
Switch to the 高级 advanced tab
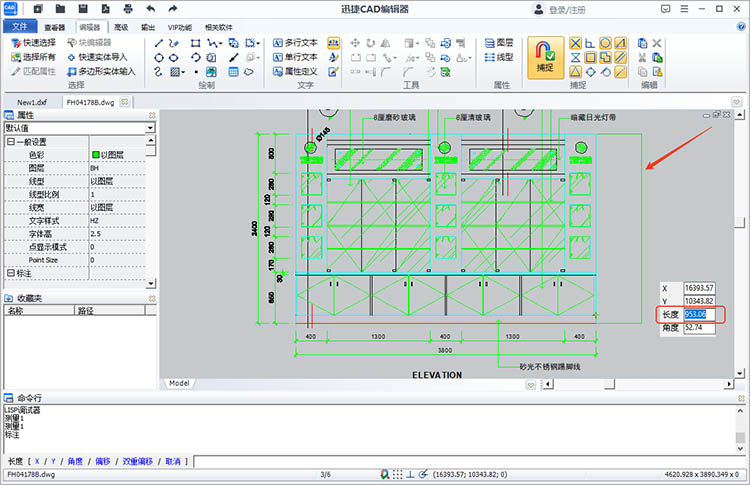[121, 28]
